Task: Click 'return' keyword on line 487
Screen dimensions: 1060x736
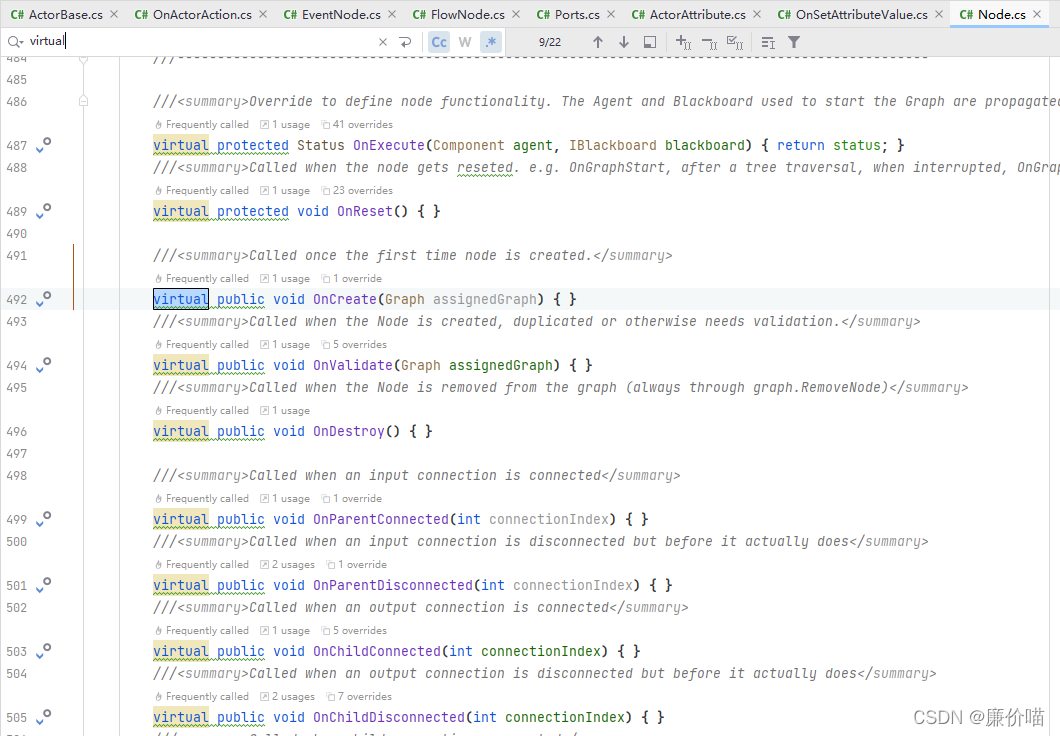Action: (x=800, y=145)
